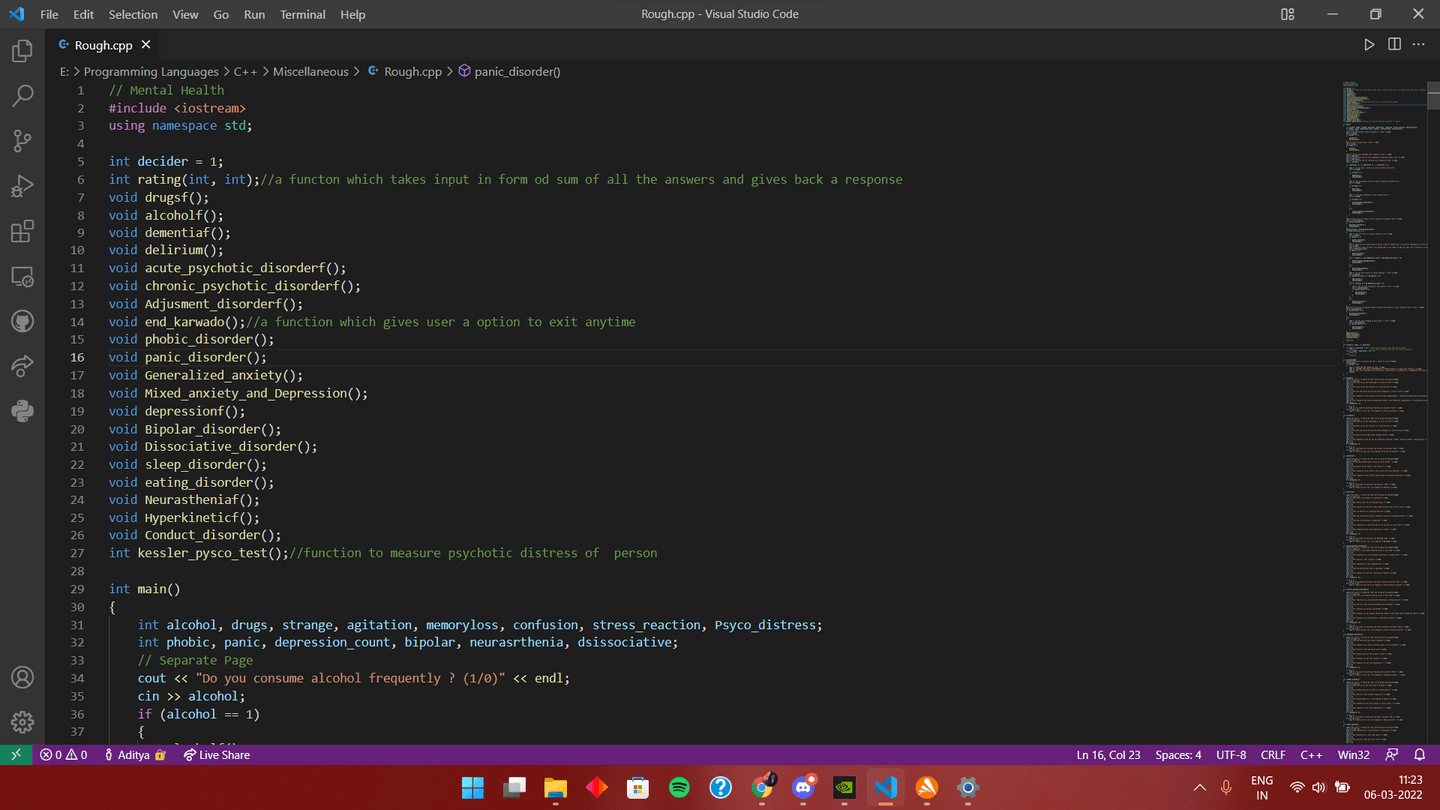Screen dimensions: 1440x810
Task: Click the '#include <iostream>' line
Action: point(177,108)
